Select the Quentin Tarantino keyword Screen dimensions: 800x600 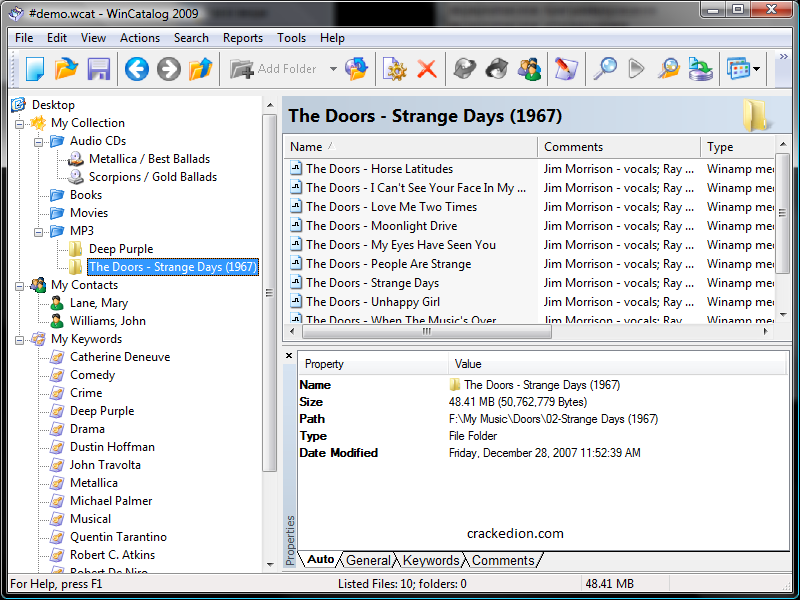118,537
